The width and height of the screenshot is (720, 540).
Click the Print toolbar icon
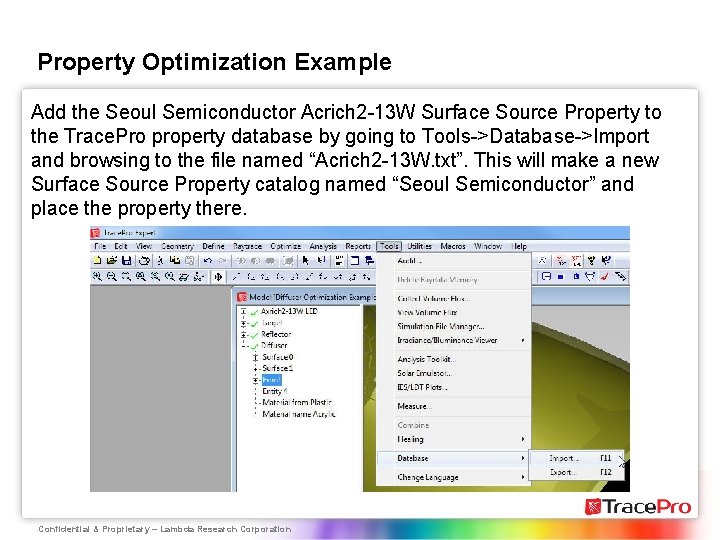tap(144, 261)
